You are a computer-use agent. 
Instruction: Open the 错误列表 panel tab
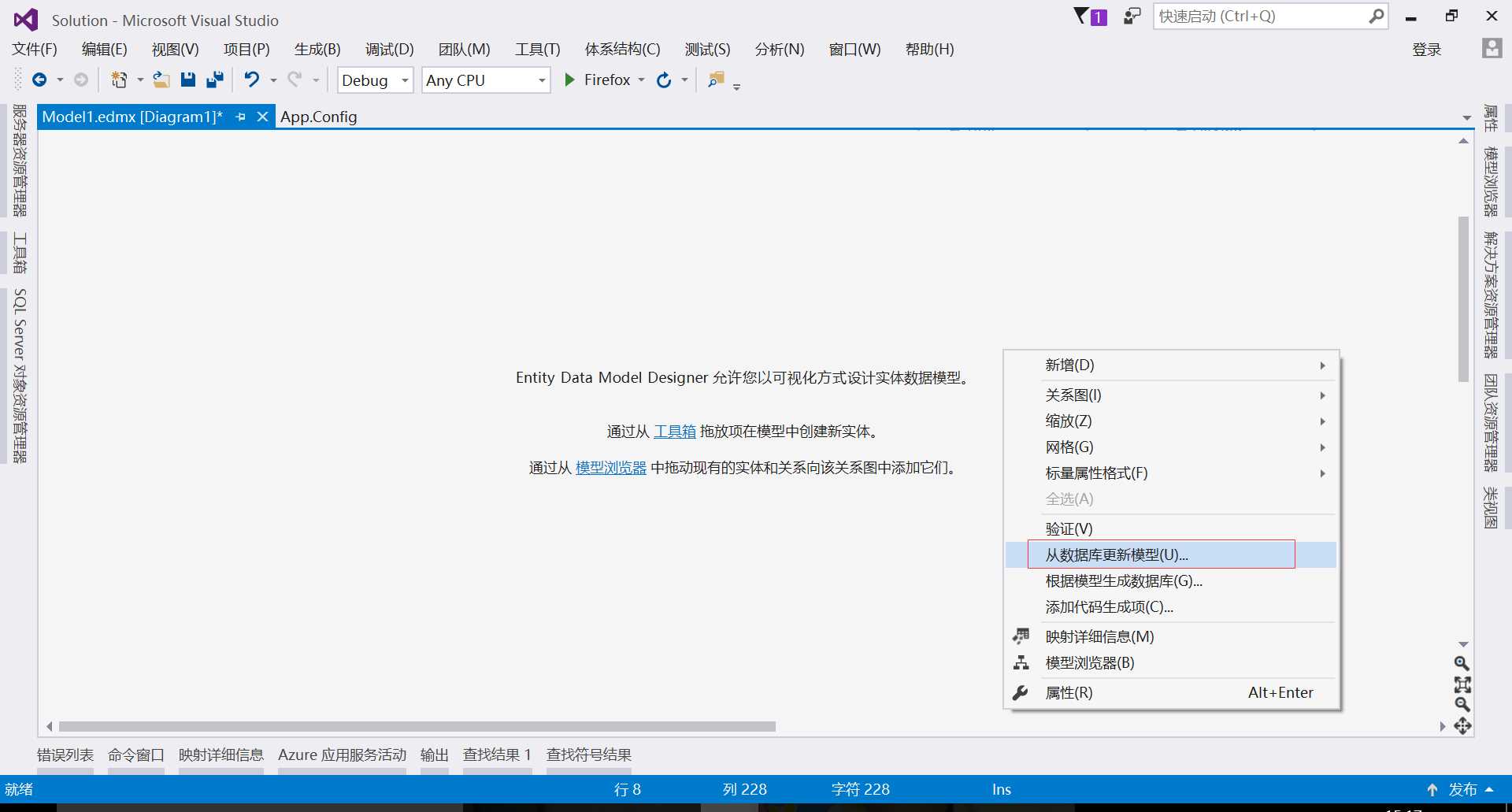[x=65, y=755]
